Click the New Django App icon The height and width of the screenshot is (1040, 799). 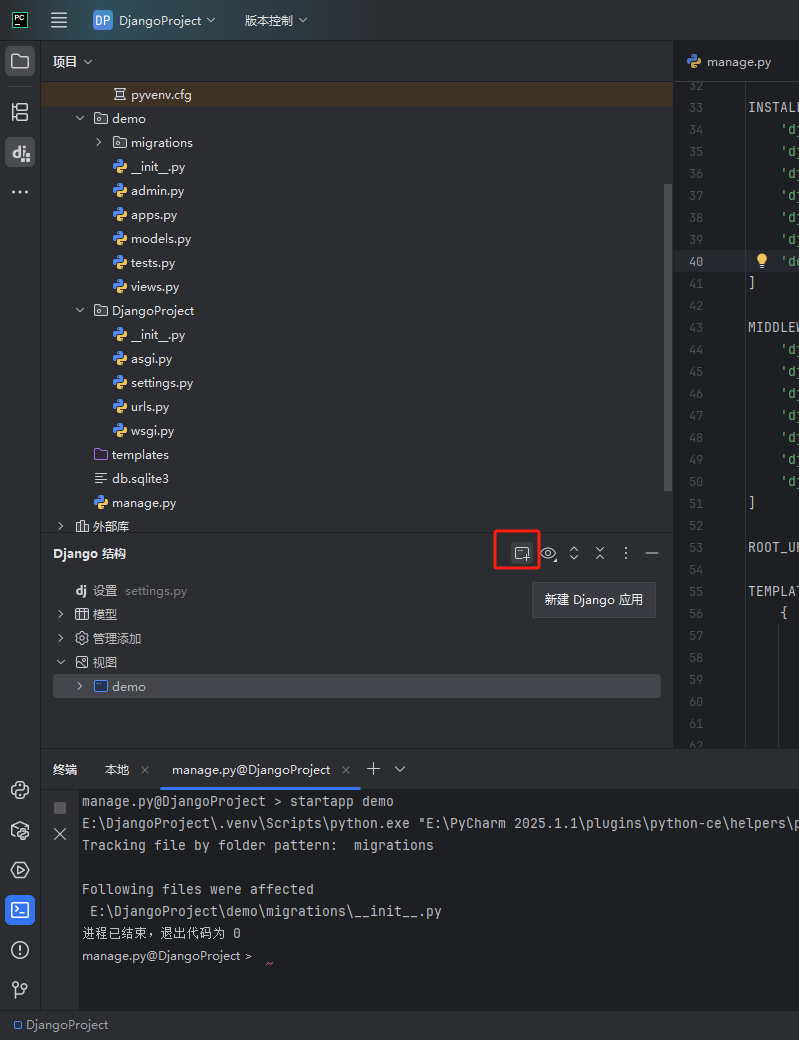click(522, 552)
